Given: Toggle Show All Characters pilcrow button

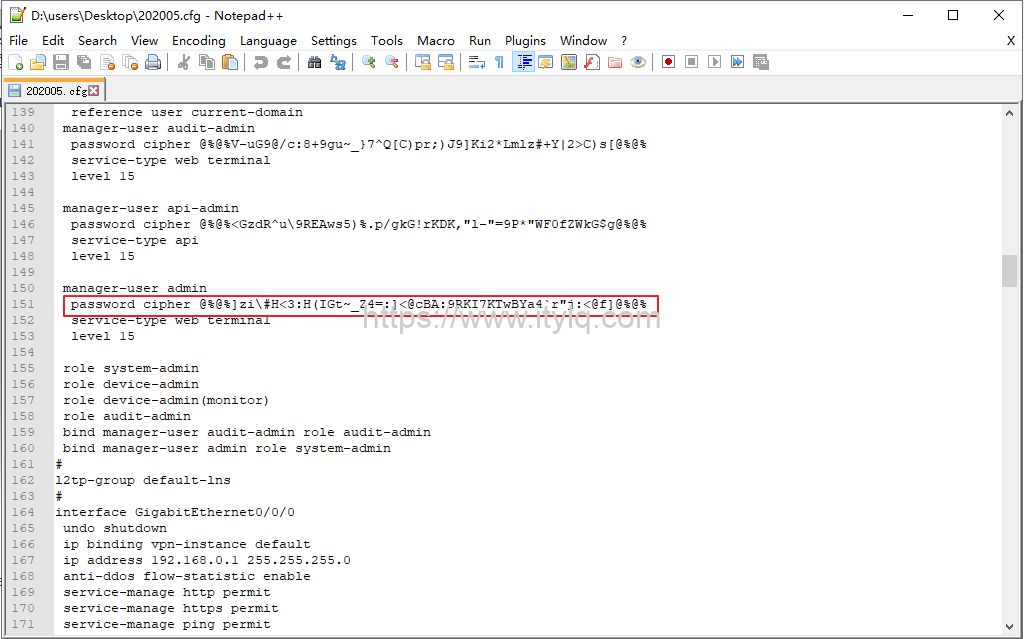Looking at the screenshot, I should pyautogui.click(x=499, y=62).
